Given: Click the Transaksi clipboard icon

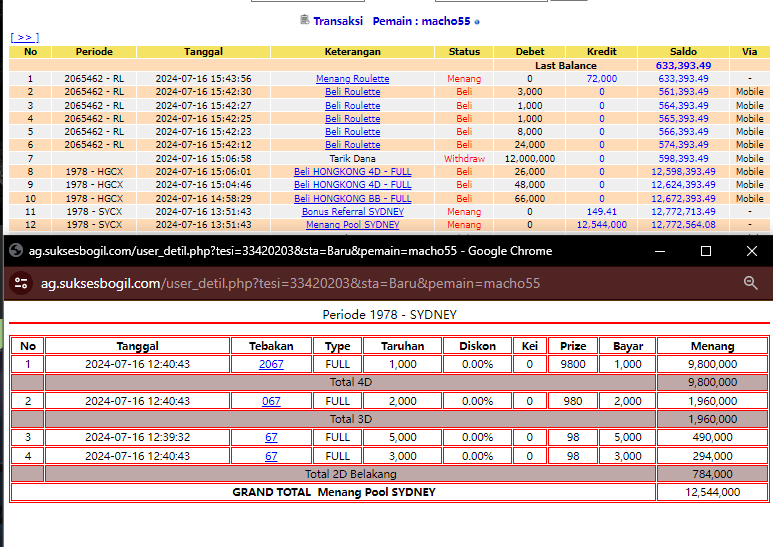Looking at the screenshot, I should pyautogui.click(x=305, y=20).
